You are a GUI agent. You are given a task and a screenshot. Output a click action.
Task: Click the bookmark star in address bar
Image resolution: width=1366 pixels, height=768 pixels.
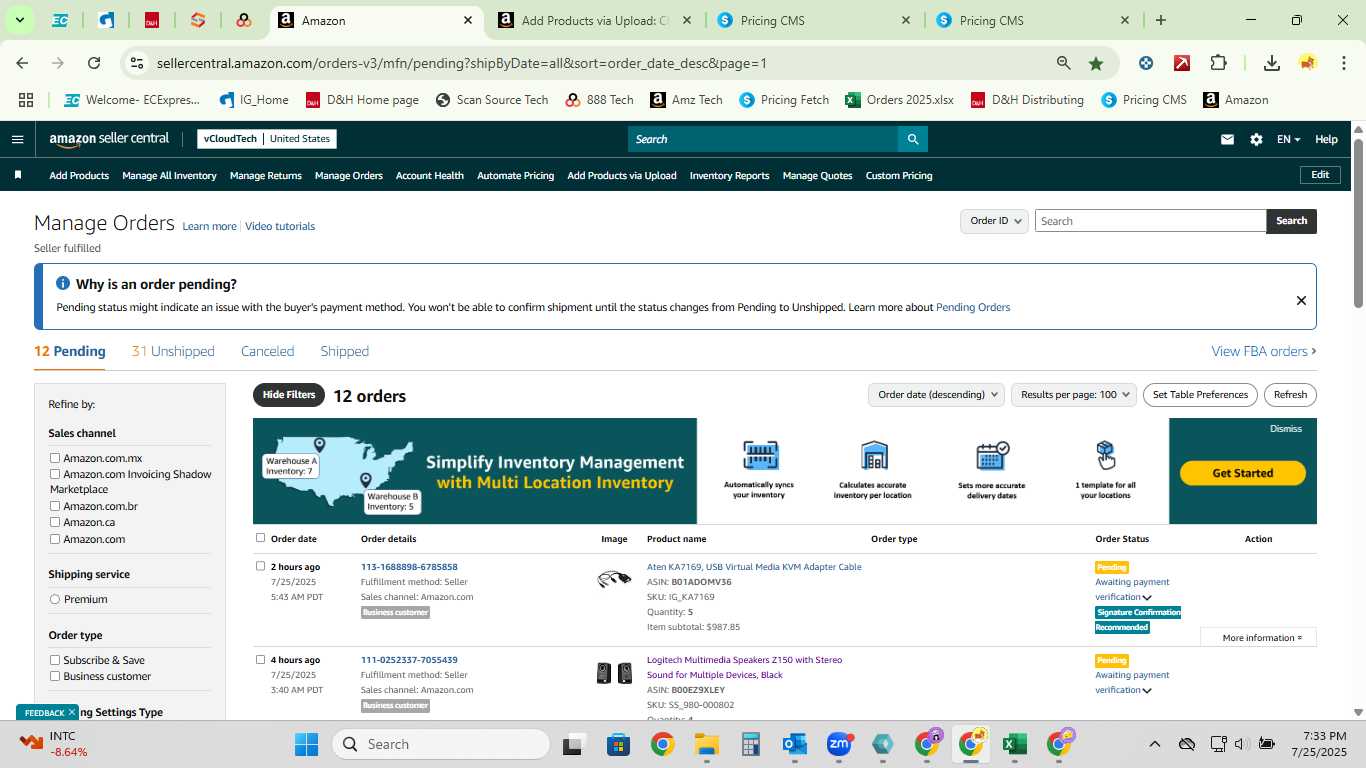click(1096, 63)
